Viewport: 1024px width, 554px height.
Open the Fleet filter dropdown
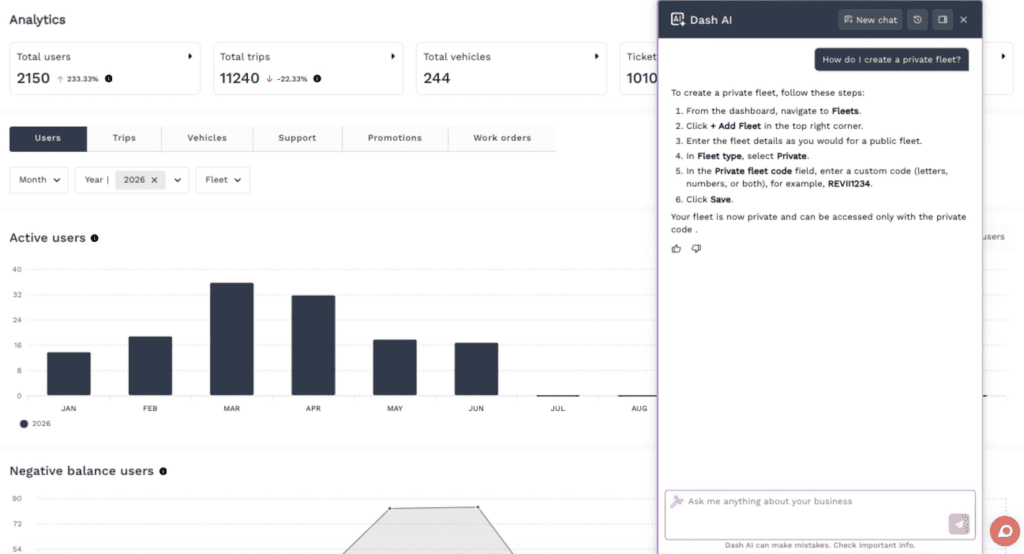click(x=223, y=180)
